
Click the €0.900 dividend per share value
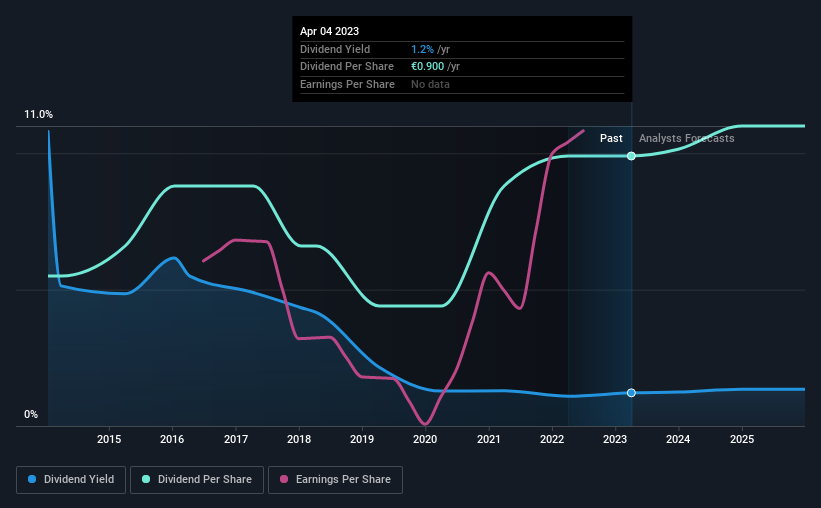click(427, 67)
